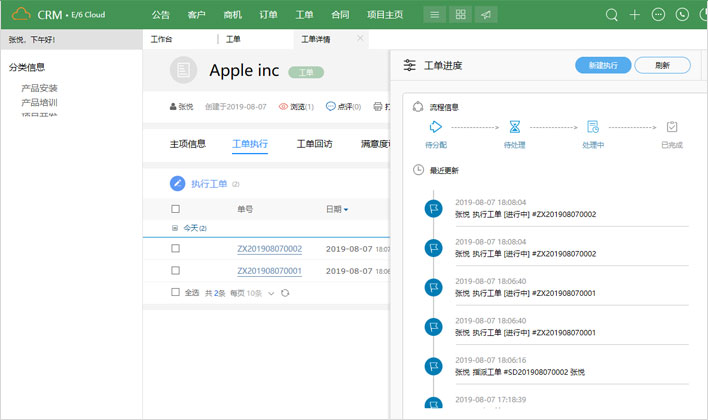708x420 pixels.
Task: Click the search magnifier icon in header
Action: click(x=612, y=15)
